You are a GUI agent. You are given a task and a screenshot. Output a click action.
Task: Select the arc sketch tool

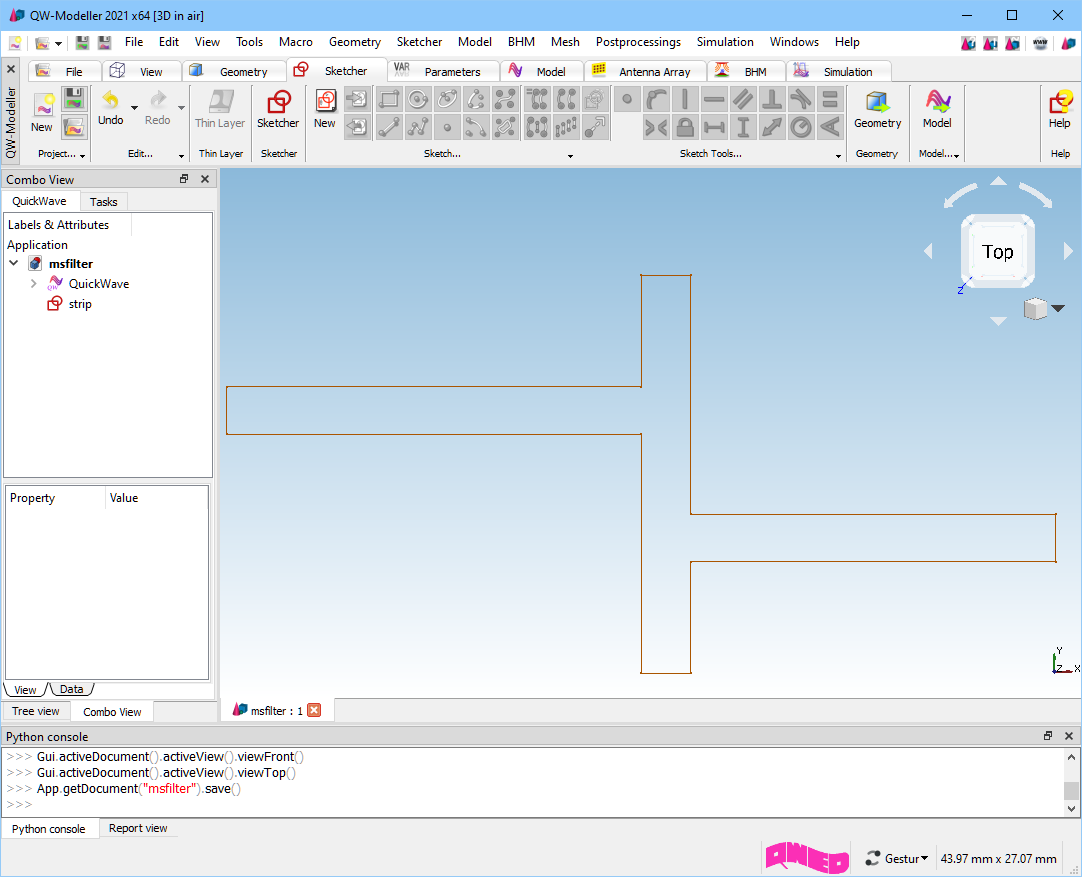coord(476,99)
